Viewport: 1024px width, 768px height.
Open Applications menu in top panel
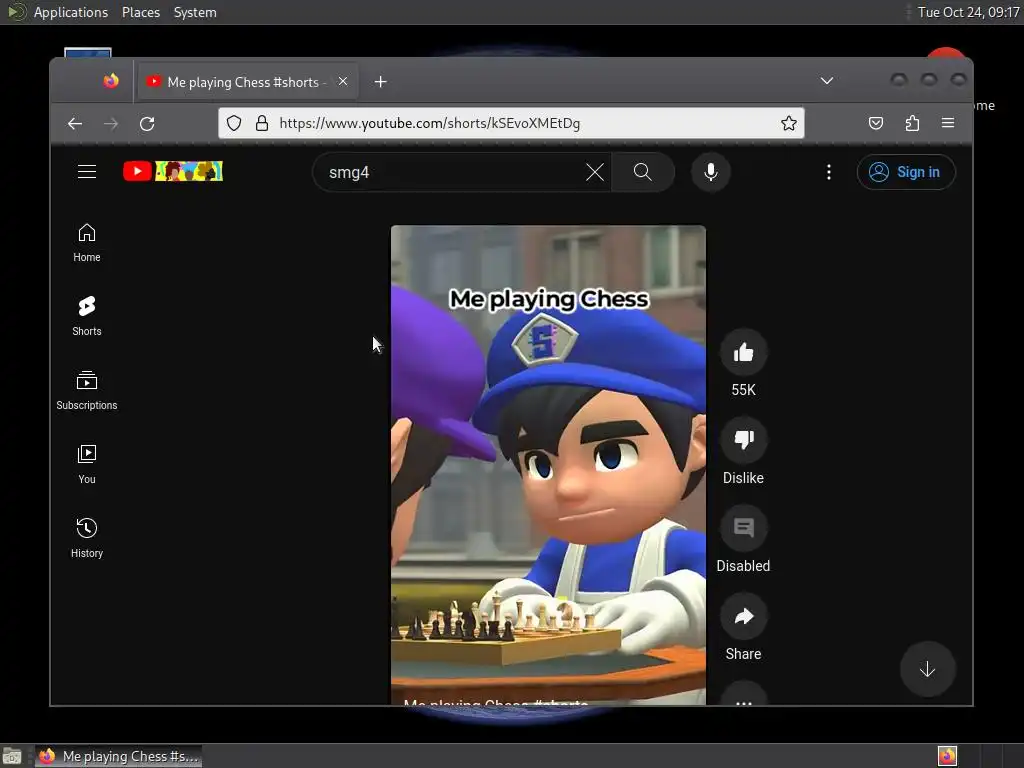71,12
